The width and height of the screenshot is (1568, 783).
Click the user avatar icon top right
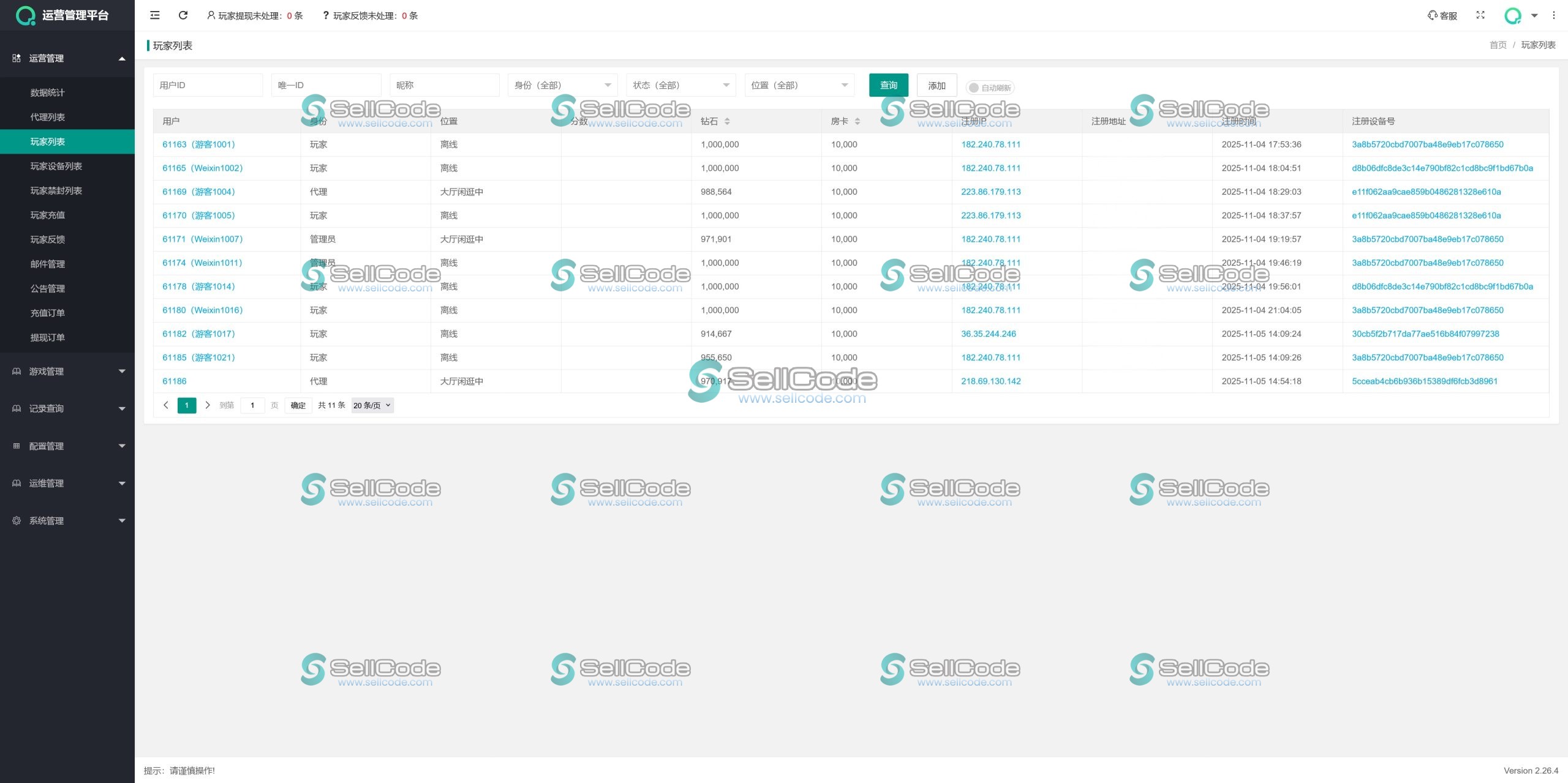click(1513, 15)
